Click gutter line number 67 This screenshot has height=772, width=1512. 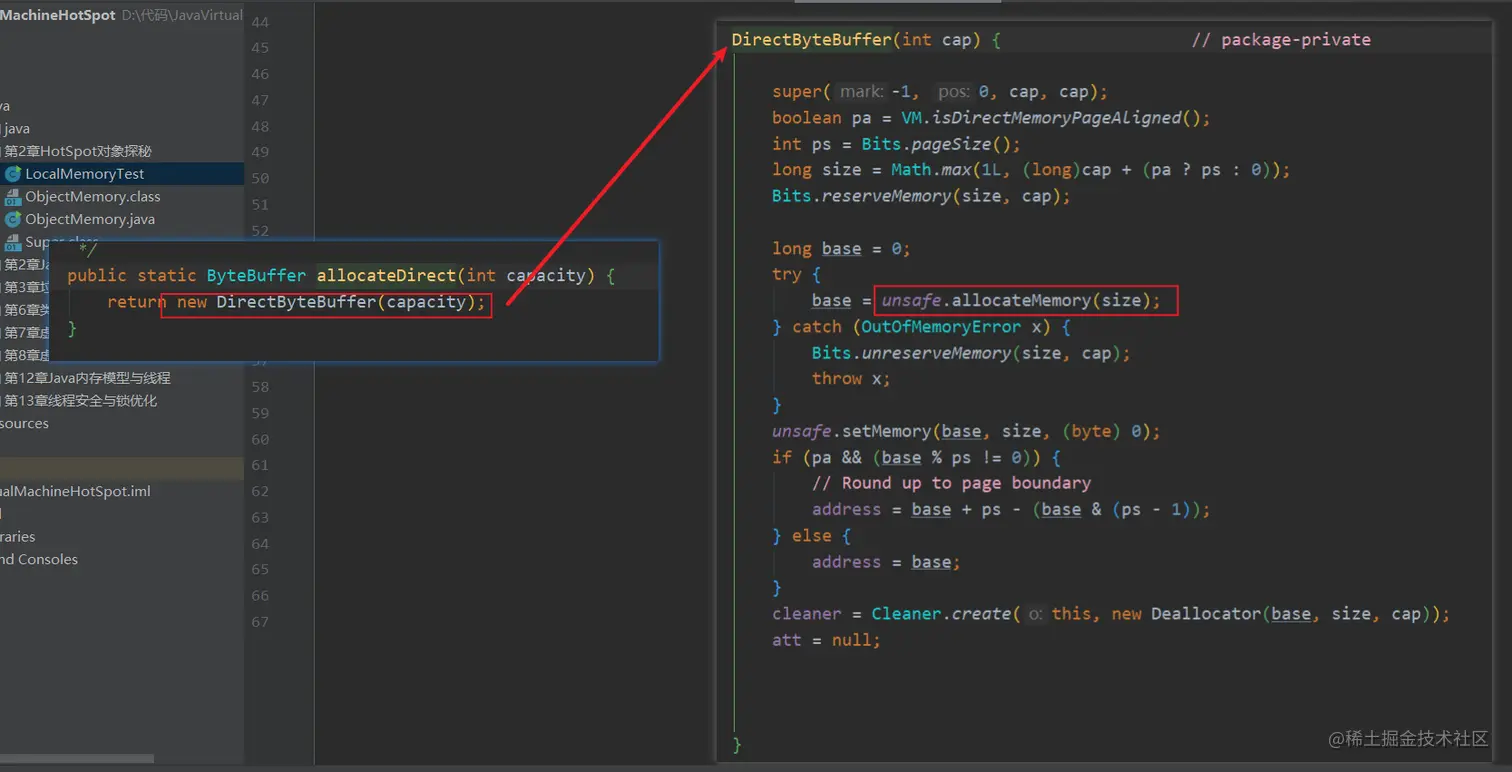260,622
